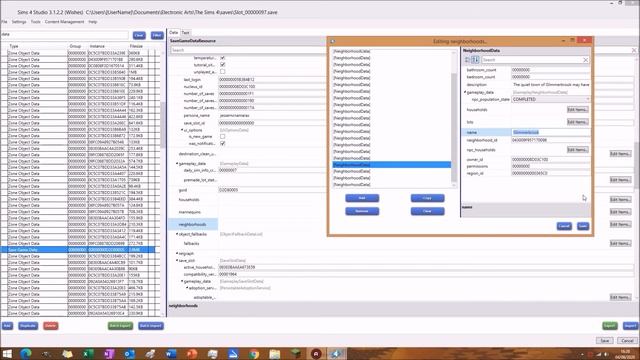The height and width of the screenshot is (360, 640).
Task: Toggle the was_notificati... checkbox
Action: click(x=222, y=144)
